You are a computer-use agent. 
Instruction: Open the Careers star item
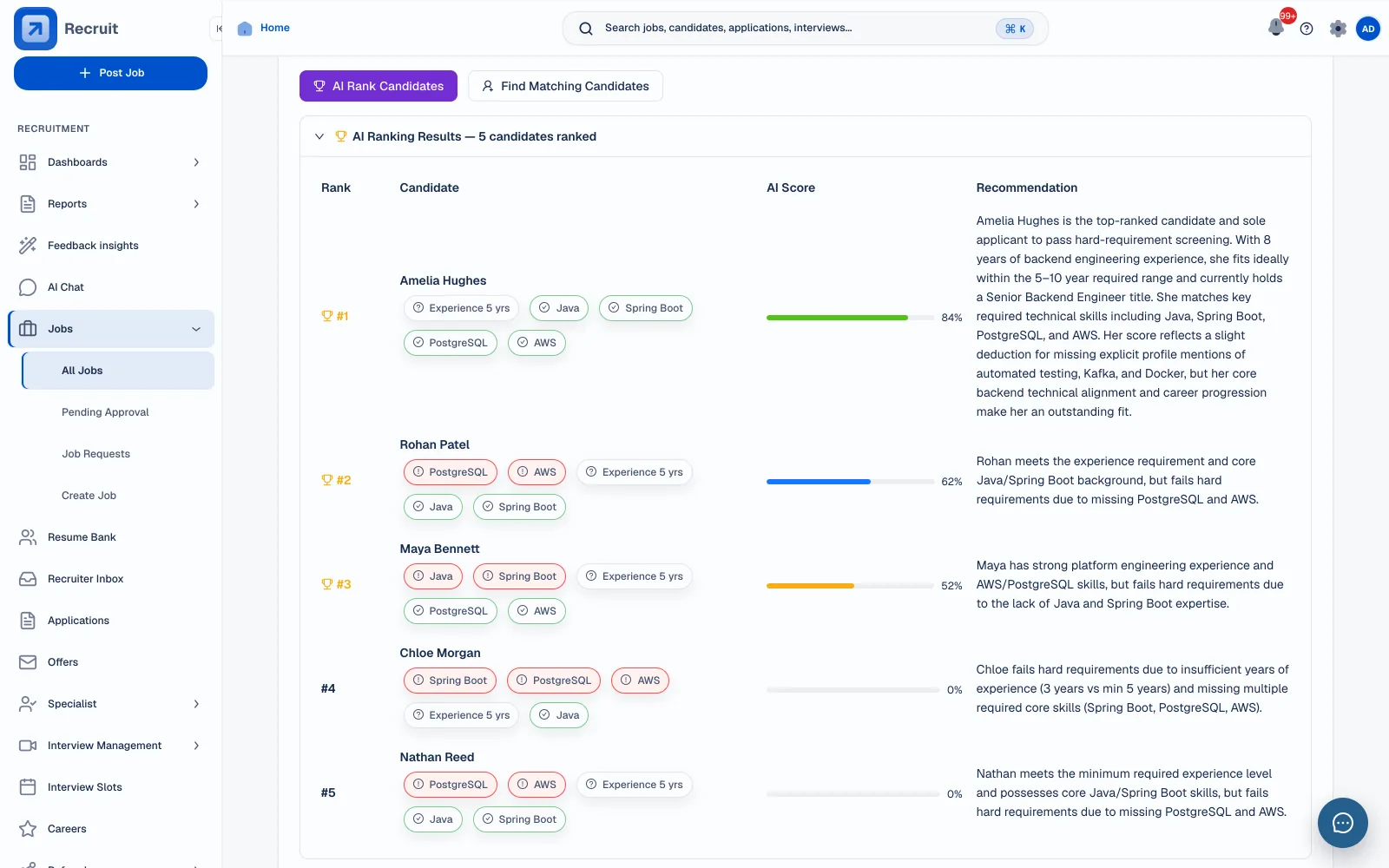coord(110,829)
